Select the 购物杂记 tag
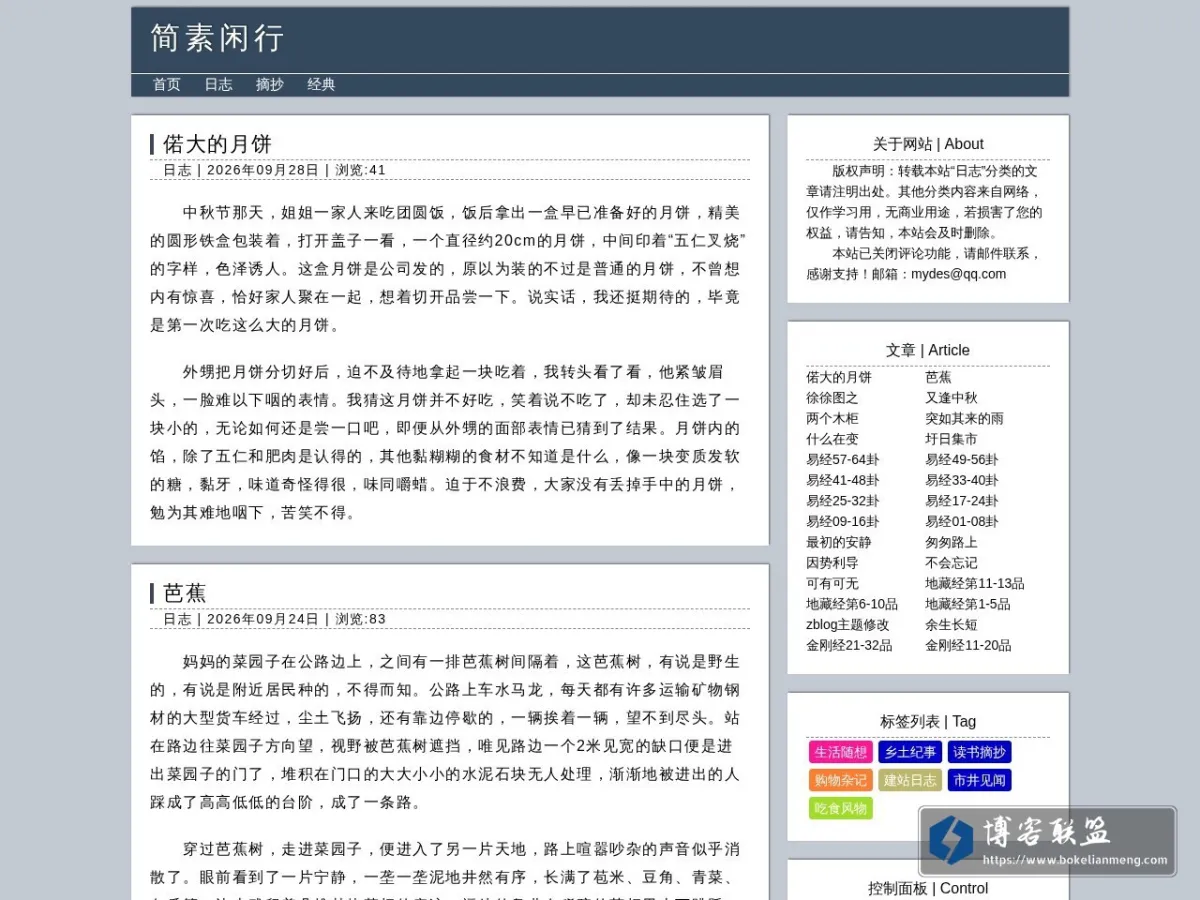Screen dimensions: 1200x900 click(x=841, y=780)
